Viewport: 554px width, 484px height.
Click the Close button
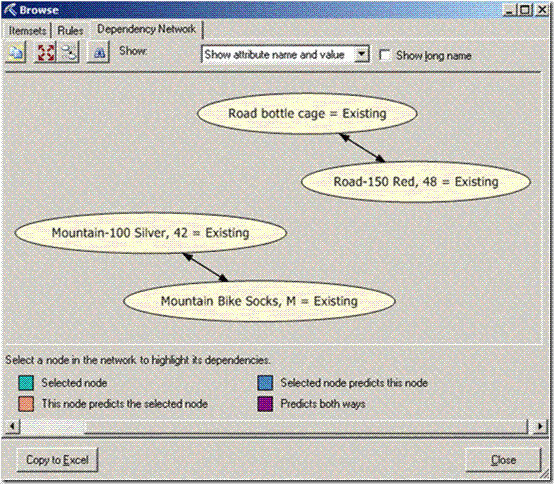point(503,460)
